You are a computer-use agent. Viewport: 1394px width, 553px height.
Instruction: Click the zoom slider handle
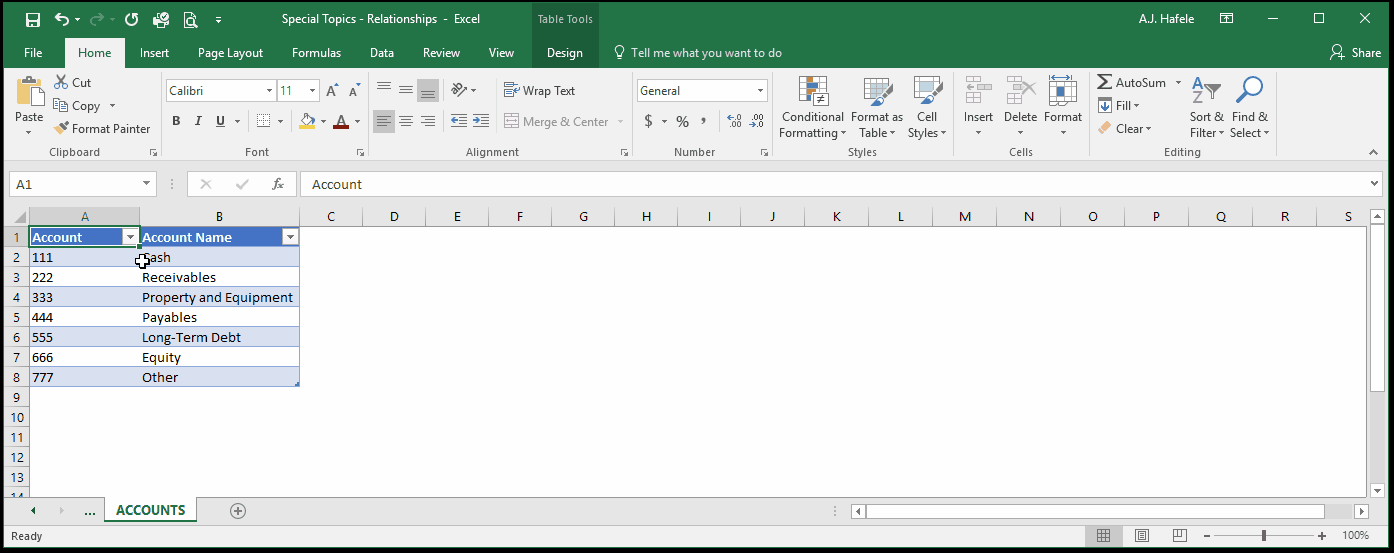pos(1263,536)
